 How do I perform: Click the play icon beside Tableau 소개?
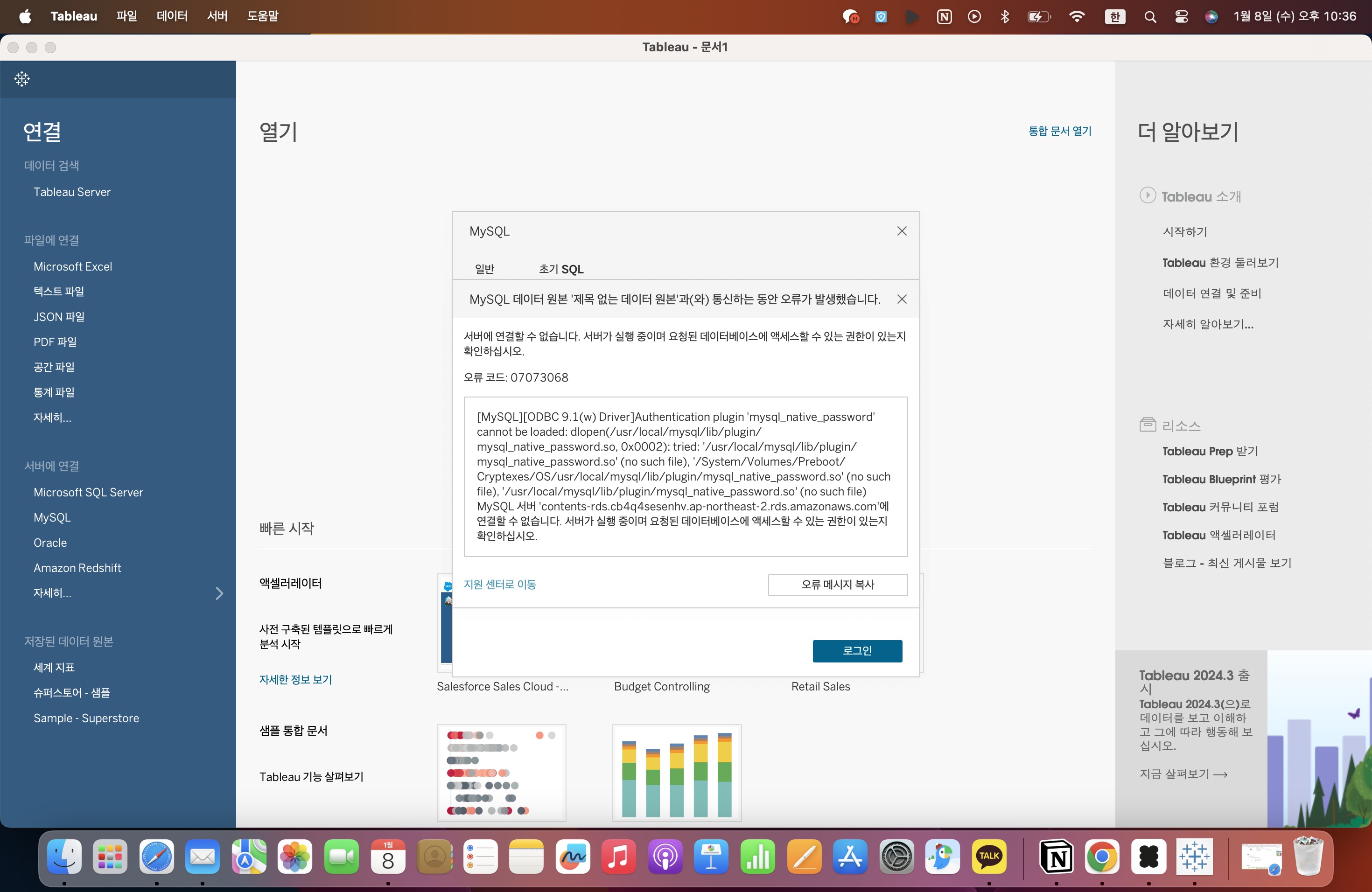tap(1147, 196)
